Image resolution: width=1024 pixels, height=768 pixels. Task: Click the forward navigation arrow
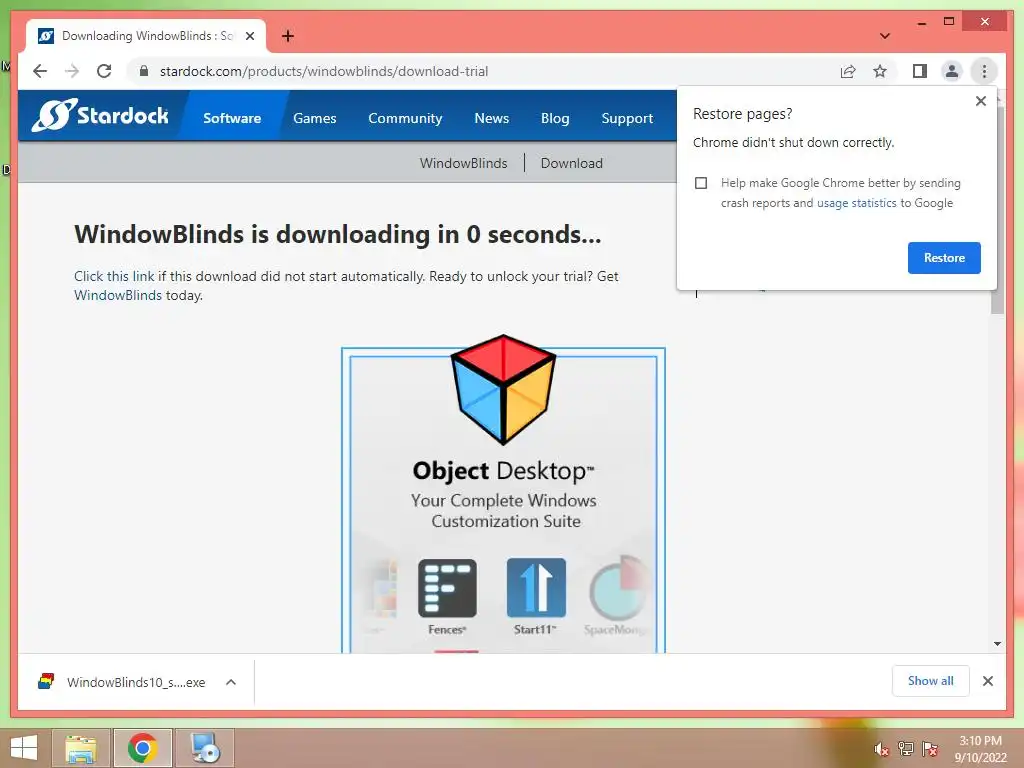point(72,71)
